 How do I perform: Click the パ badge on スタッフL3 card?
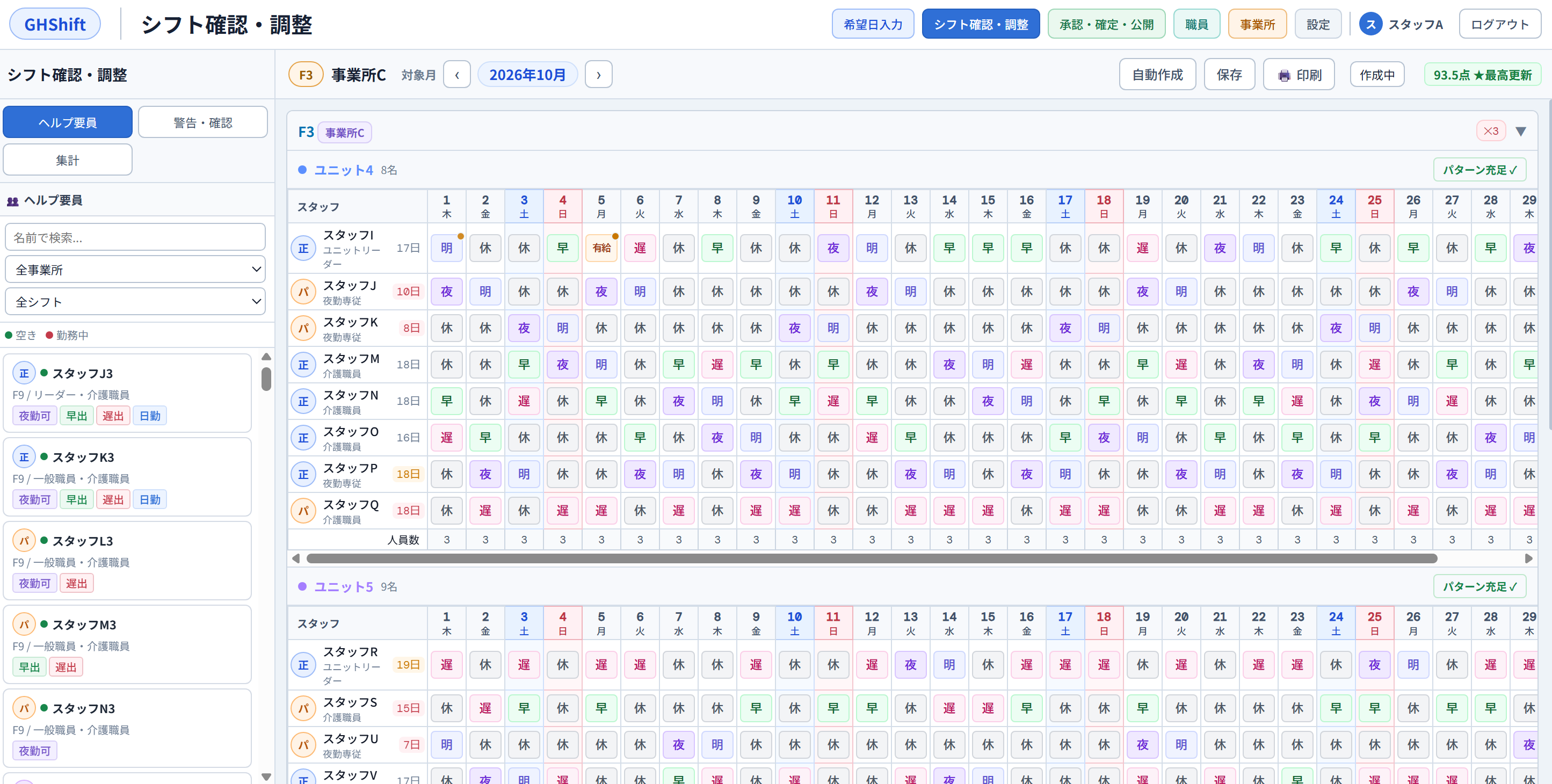pyautogui.click(x=24, y=541)
